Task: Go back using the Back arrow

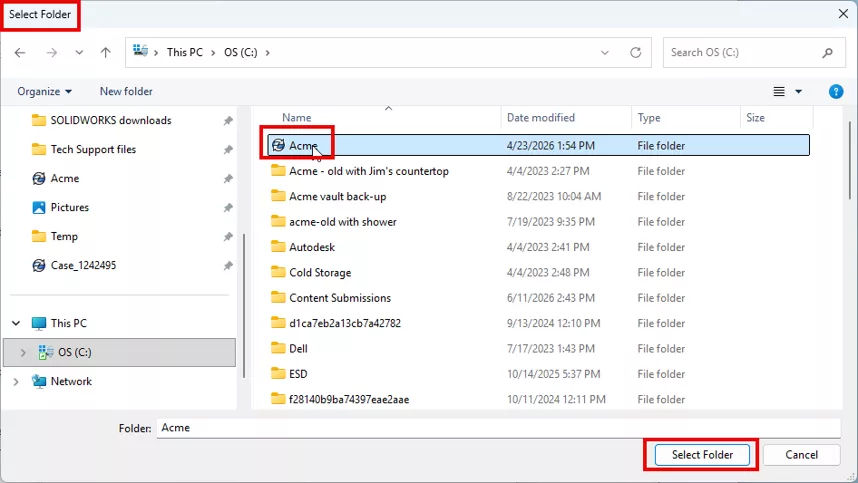Action: click(20, 53)
